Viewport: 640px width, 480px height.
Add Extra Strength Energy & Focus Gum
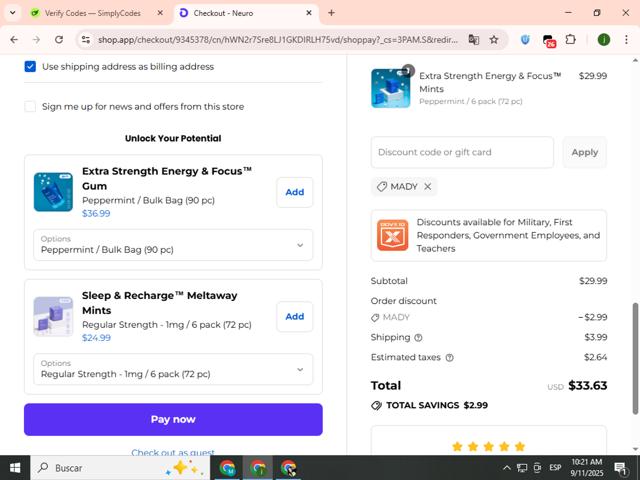295,192
